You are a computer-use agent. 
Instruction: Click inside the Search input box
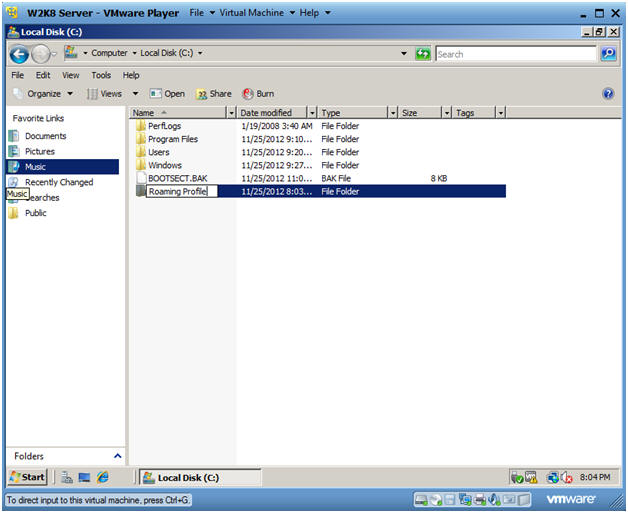[516, 54]
